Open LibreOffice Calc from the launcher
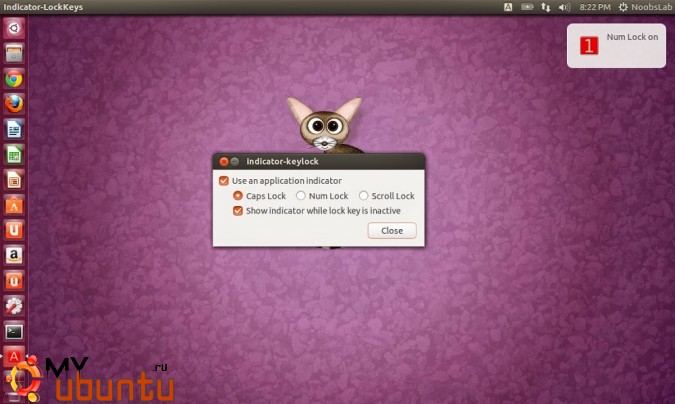 tap(14, 154)
